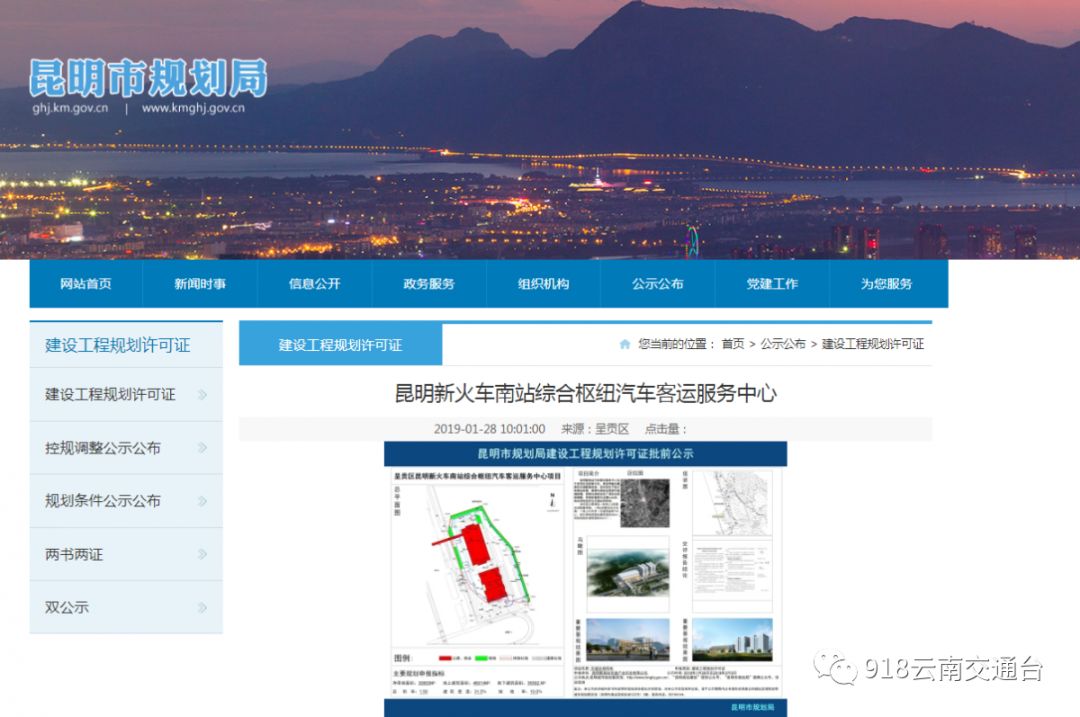This screenshot has height=717, width=1080.
Task: Open the 党建工作 menu item
Action: pyautogui.click(x=772, y=284)
